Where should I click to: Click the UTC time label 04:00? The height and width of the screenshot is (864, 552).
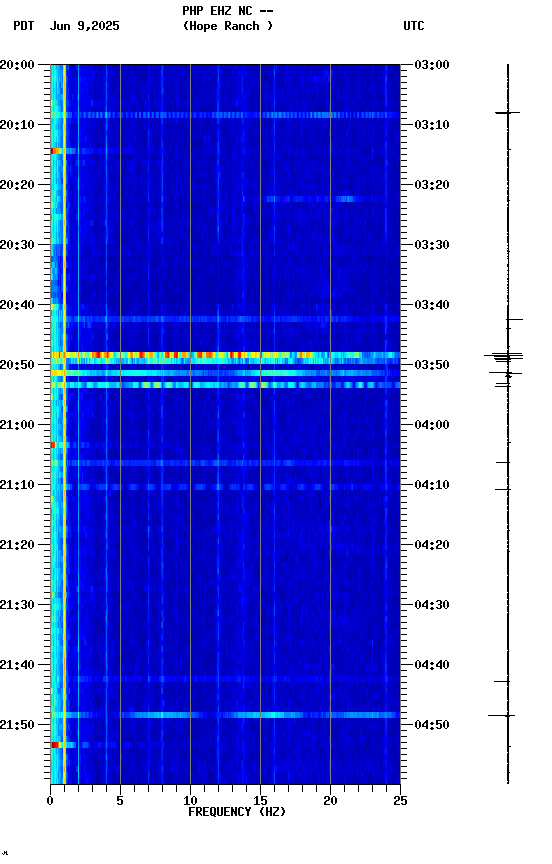click(x=432, y=425)
